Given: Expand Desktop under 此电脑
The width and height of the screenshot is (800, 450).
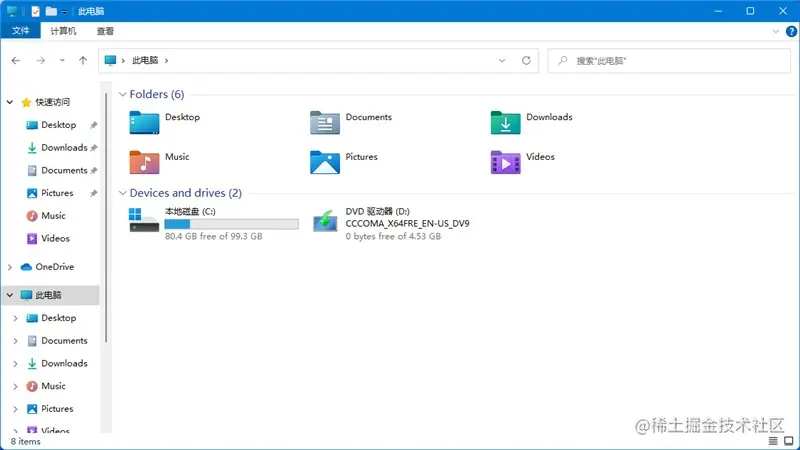Looking at the screenshot, I should pos(15,318).
